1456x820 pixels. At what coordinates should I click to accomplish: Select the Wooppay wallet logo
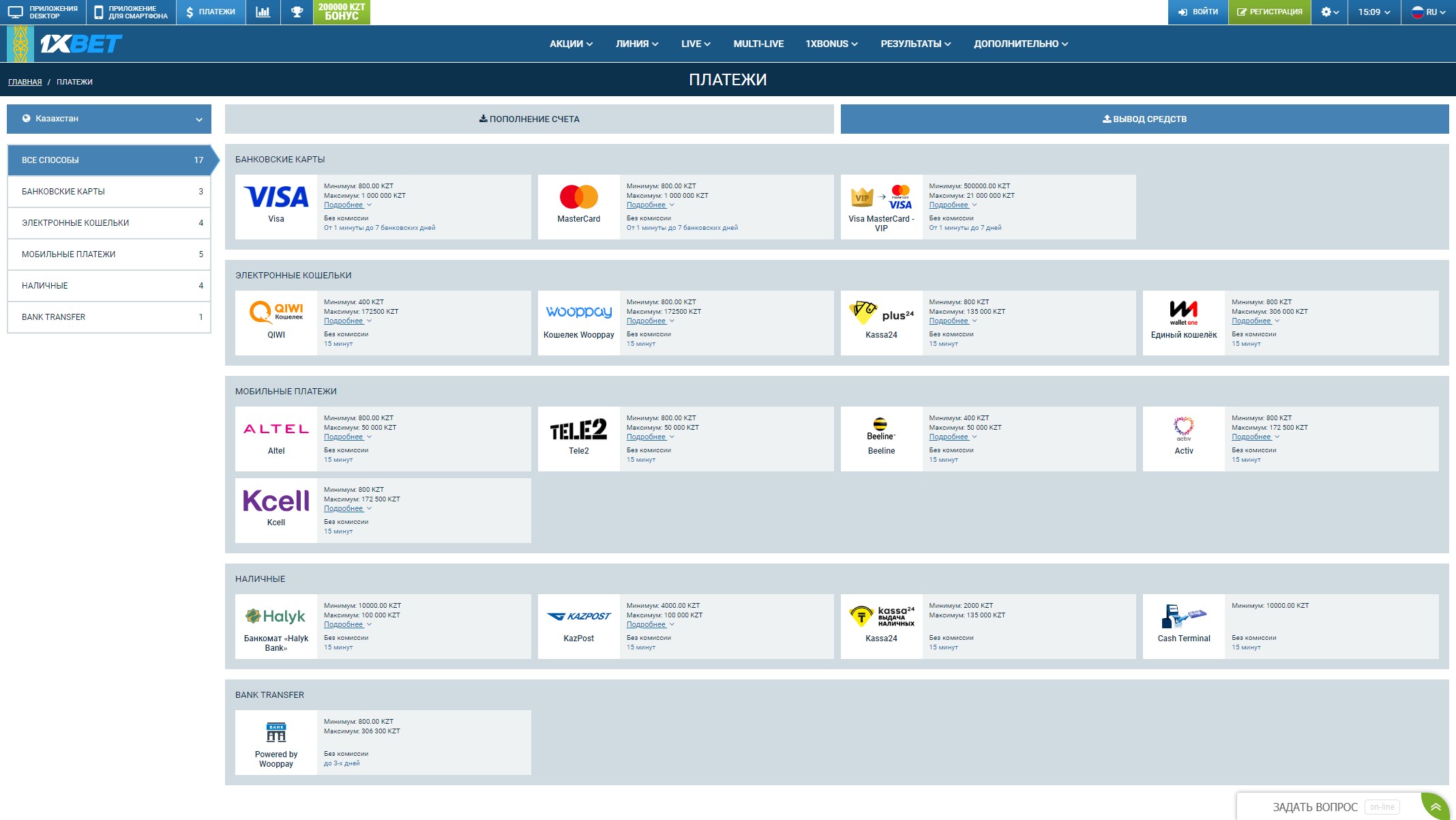(x=579, y=312)
